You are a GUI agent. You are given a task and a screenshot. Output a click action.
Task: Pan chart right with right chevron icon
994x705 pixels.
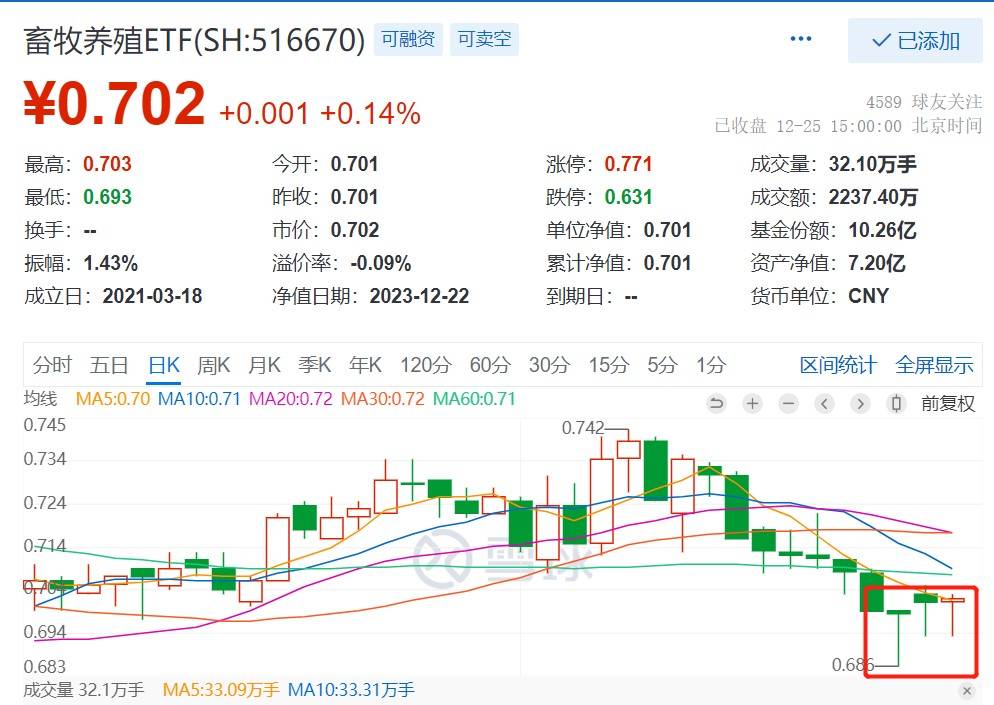[860, 404]
